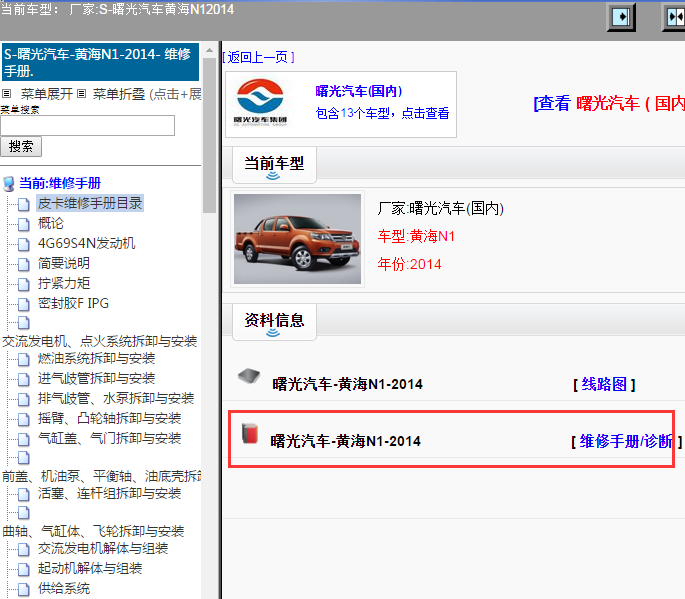Open 排气歧管、水泵拆卸与安装 tree item
Viewport: 685px width, 599px height.
tap(116, 398)
